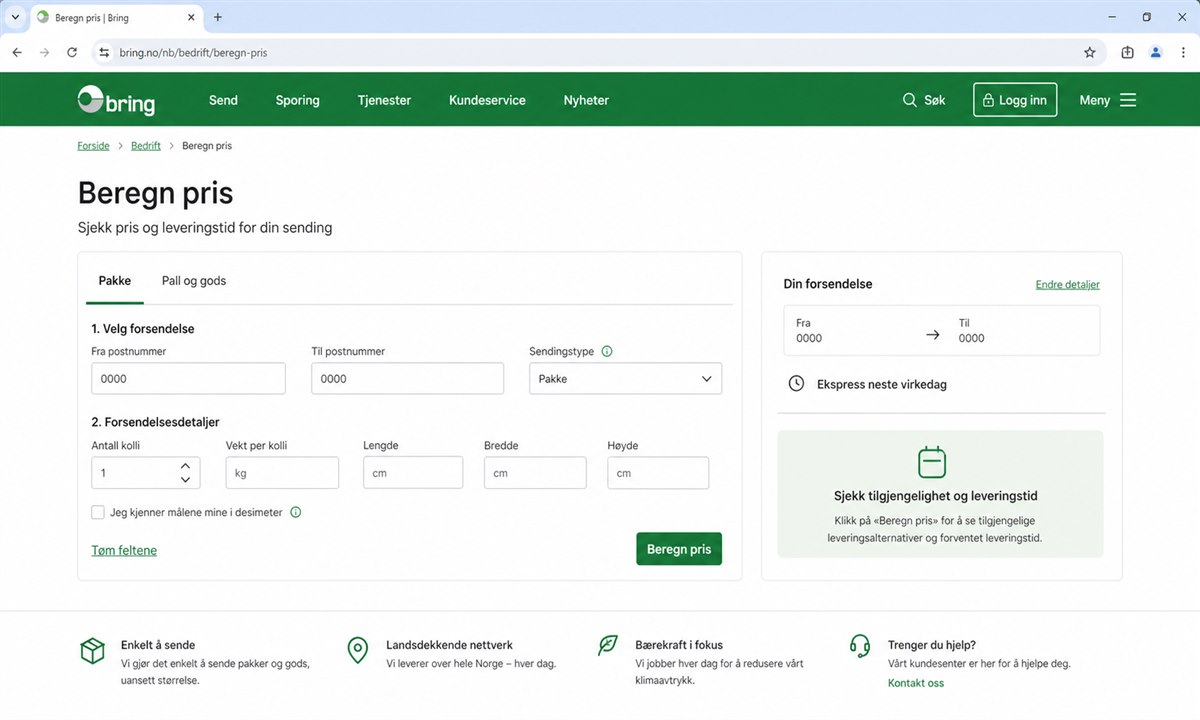Image resolution: width=1200 pixels, height=720 pixels.
Task: Open search via magnifier icon
Action: (909, 100)
